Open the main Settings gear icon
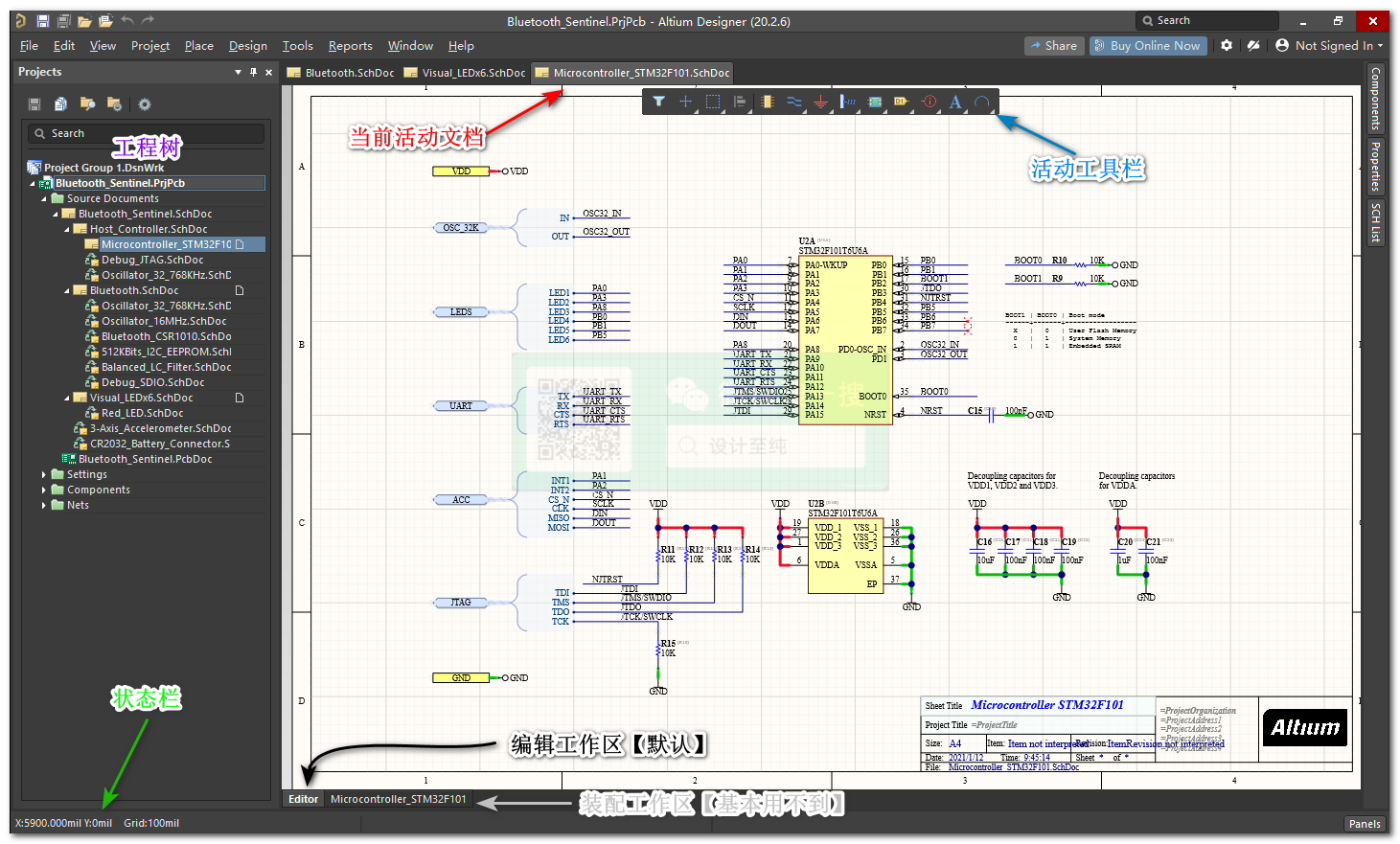1400x844 pixels. pyautogui.click(x=1227, y=45)
